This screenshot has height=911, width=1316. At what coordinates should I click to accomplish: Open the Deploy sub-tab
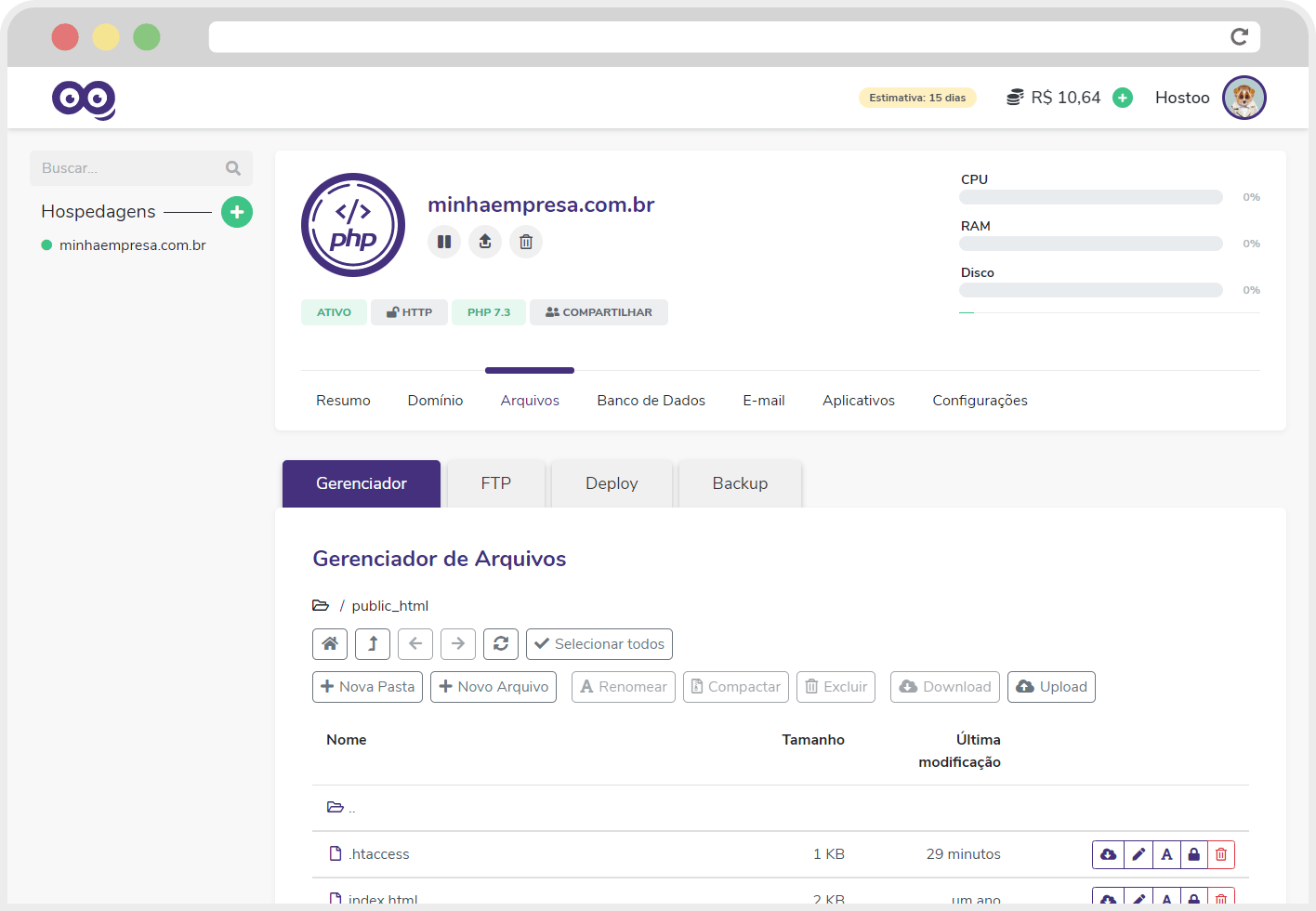(612, 483)
